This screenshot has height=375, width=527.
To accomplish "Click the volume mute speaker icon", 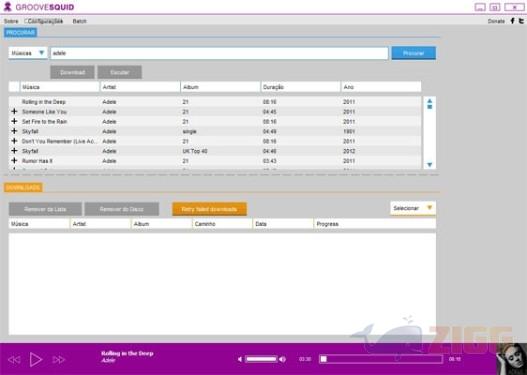I will point(240,359).
